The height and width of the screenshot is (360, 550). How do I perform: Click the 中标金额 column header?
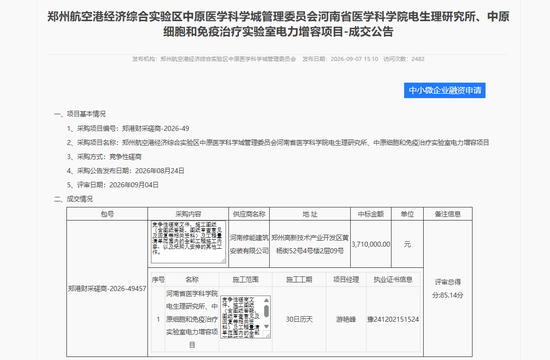pos(371,214)
